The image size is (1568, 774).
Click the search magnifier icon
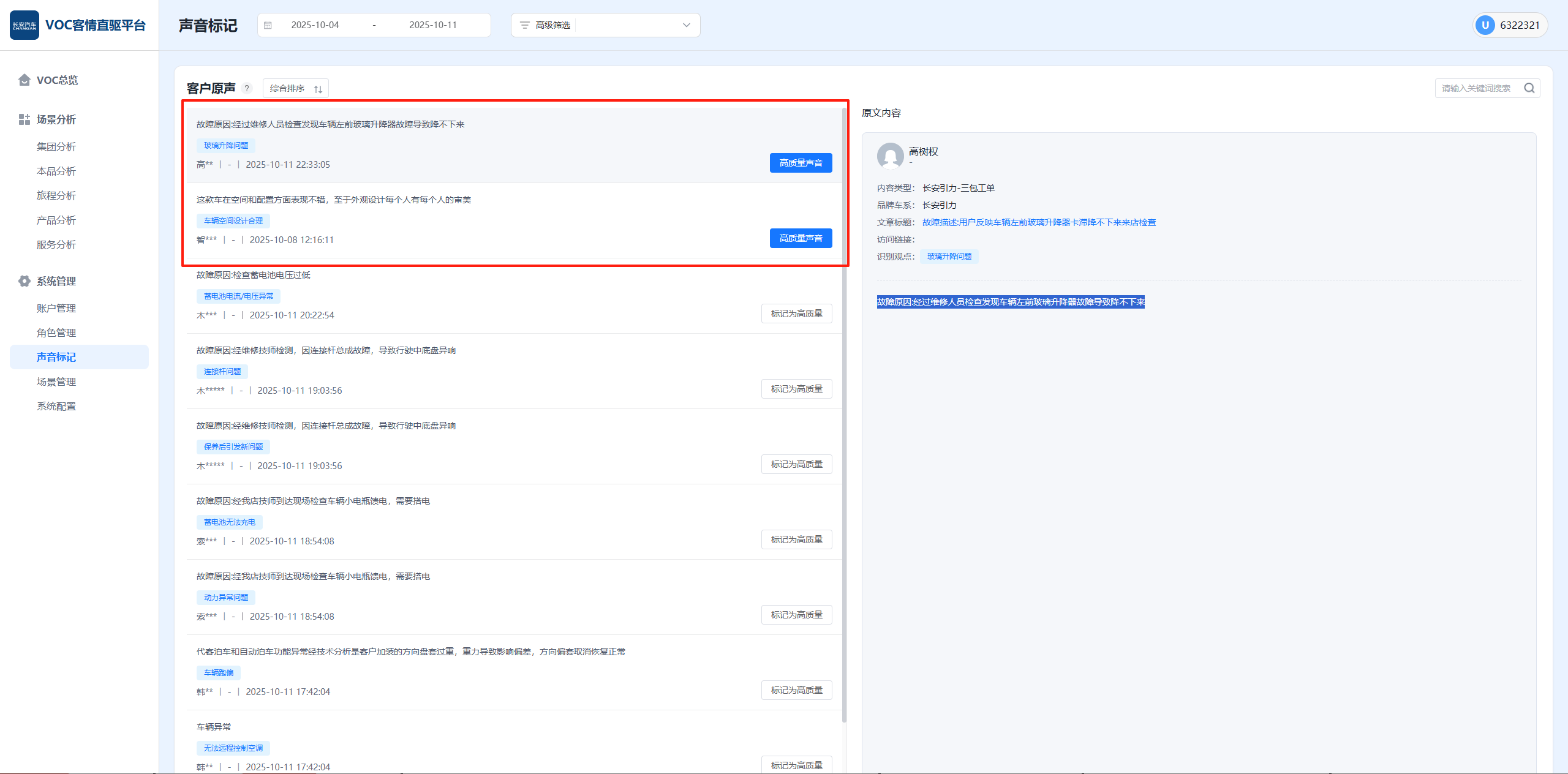click(x=1529, y=88)
